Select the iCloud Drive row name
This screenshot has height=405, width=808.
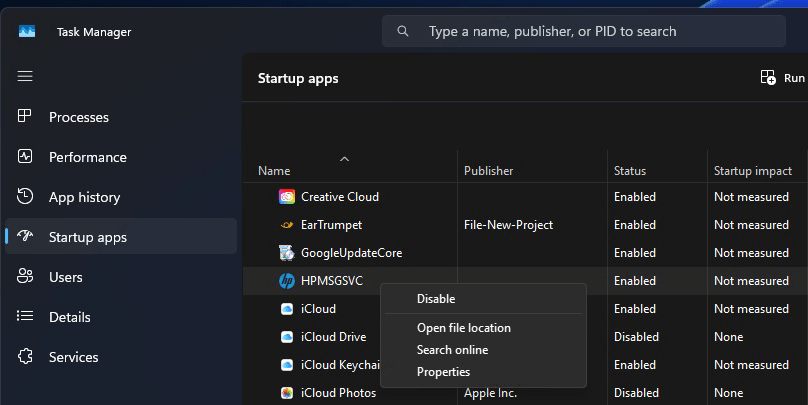click(x=333, y=336)
